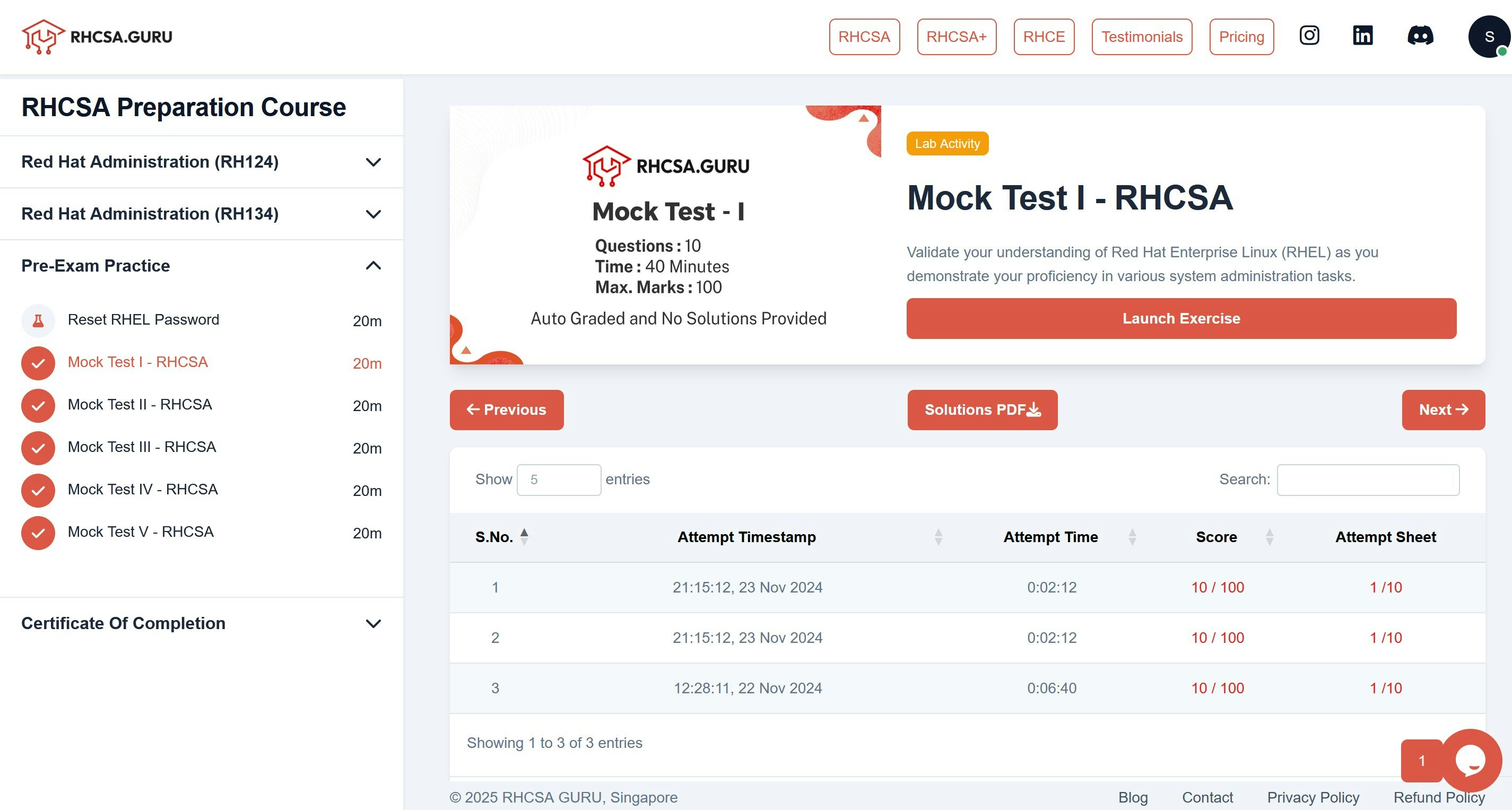Viewport: 1512px width, 810px height.
Task: Expand Red Hat Administration (RH124) section
Action: [201, 162]
